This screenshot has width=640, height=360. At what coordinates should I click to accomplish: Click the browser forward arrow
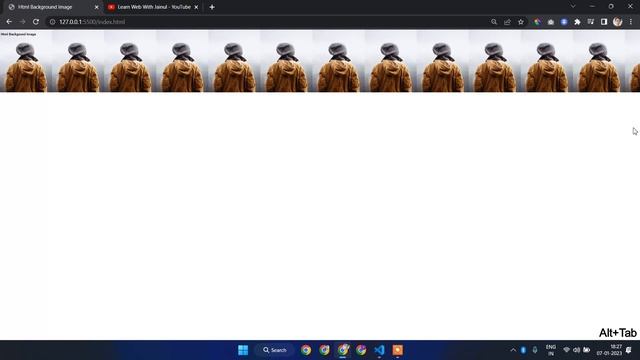tap(22, 22)
